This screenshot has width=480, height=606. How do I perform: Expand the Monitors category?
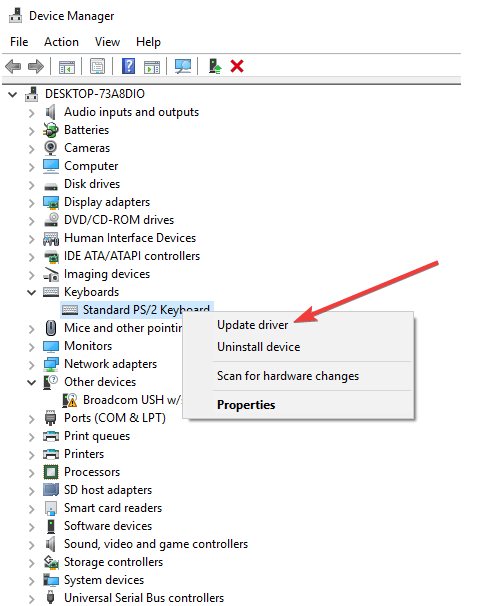coord(32,347)
